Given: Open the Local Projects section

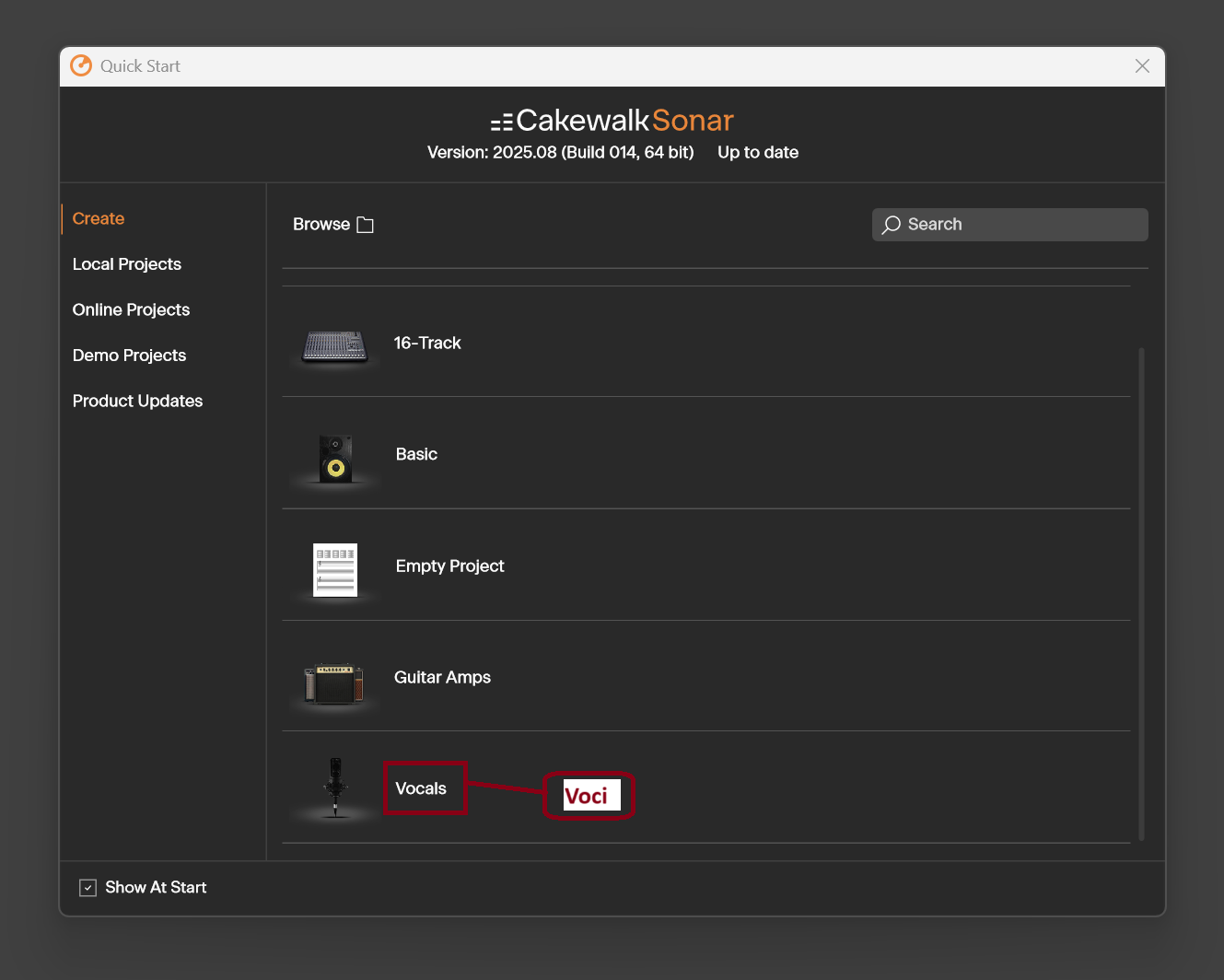Looking at the screenshot, I should coord(127,264).
